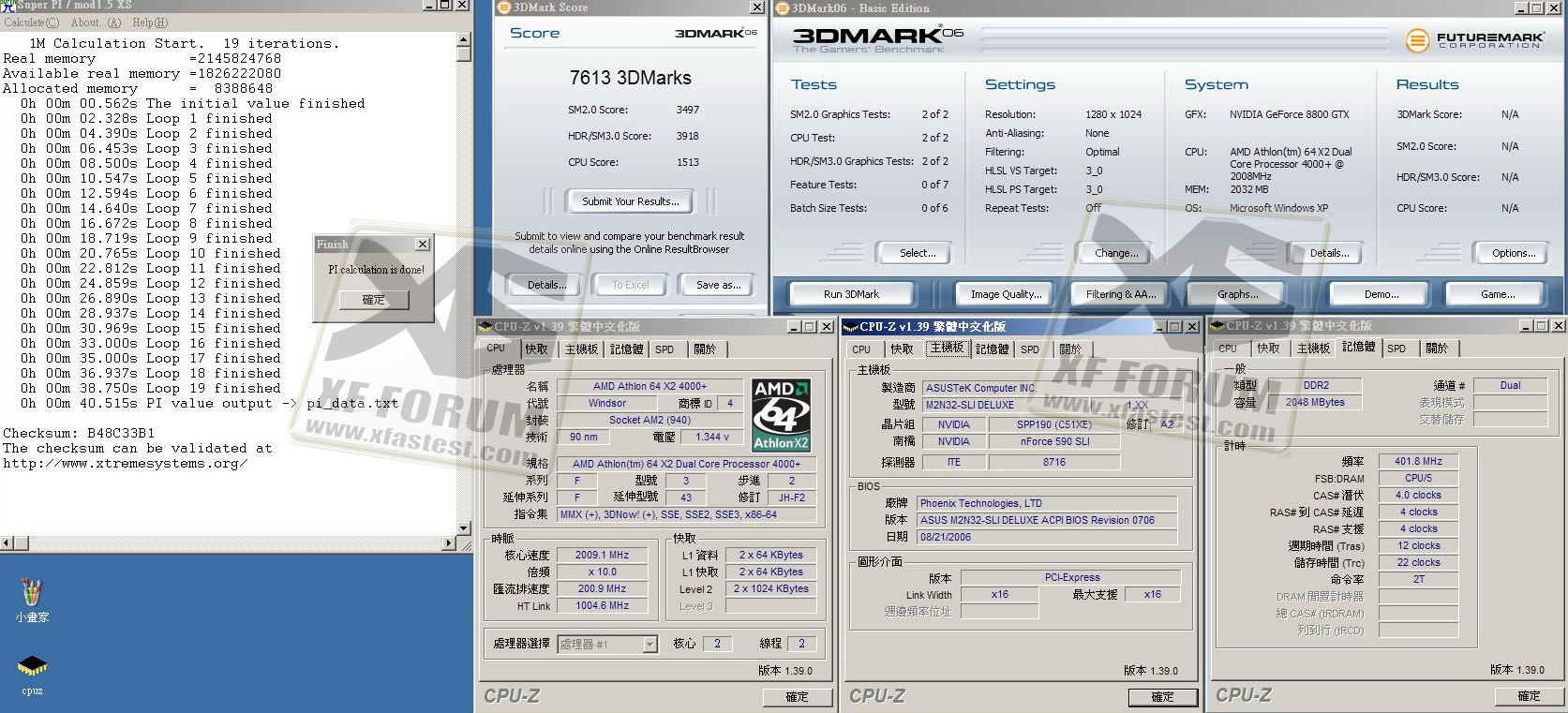Click the 1004.6 MHz HT Link field
Viewport: 1568px width, 713px height.
point(602,605)
